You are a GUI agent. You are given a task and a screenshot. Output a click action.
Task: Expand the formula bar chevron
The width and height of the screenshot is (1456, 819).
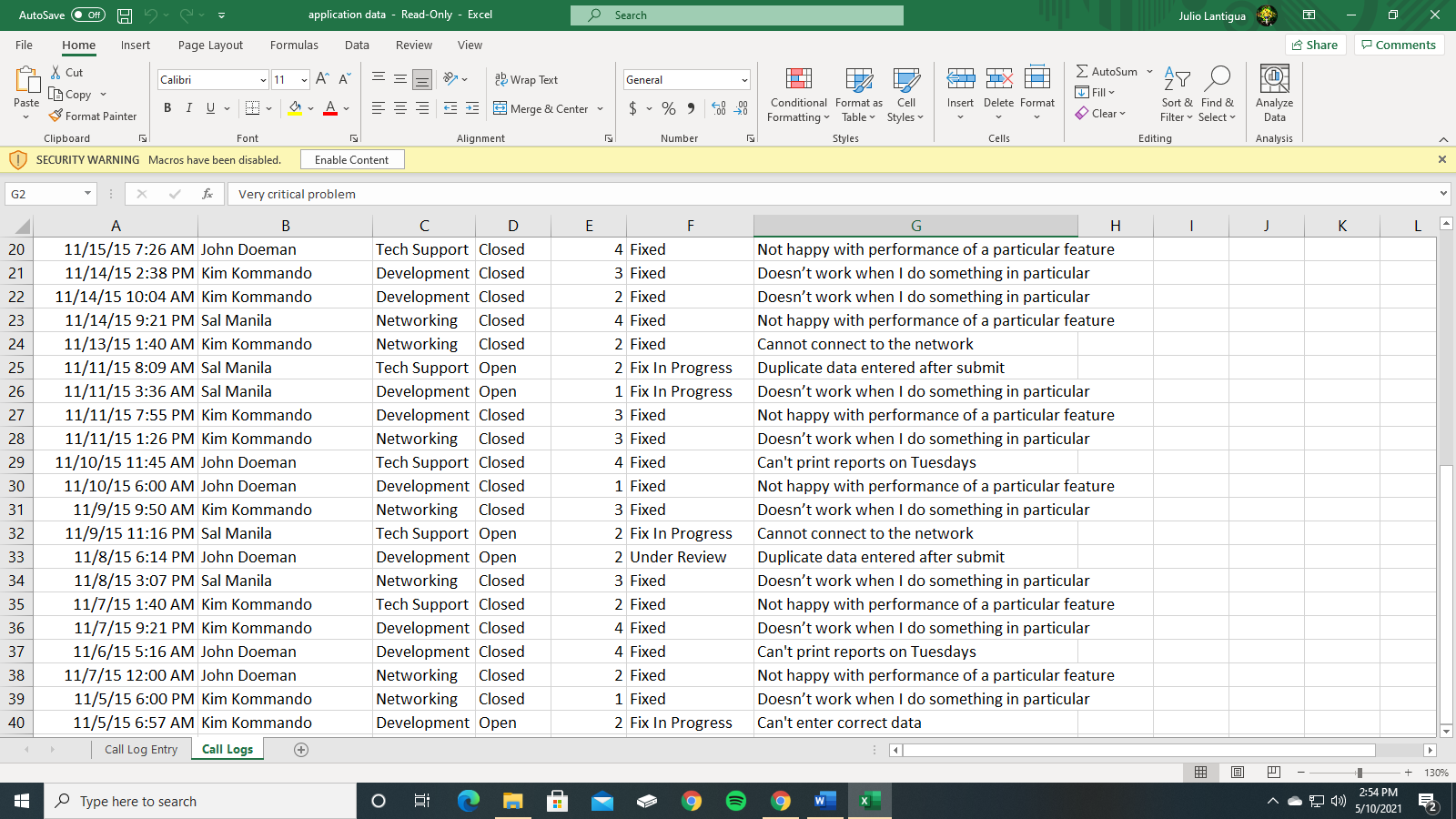coord(1443,194)
